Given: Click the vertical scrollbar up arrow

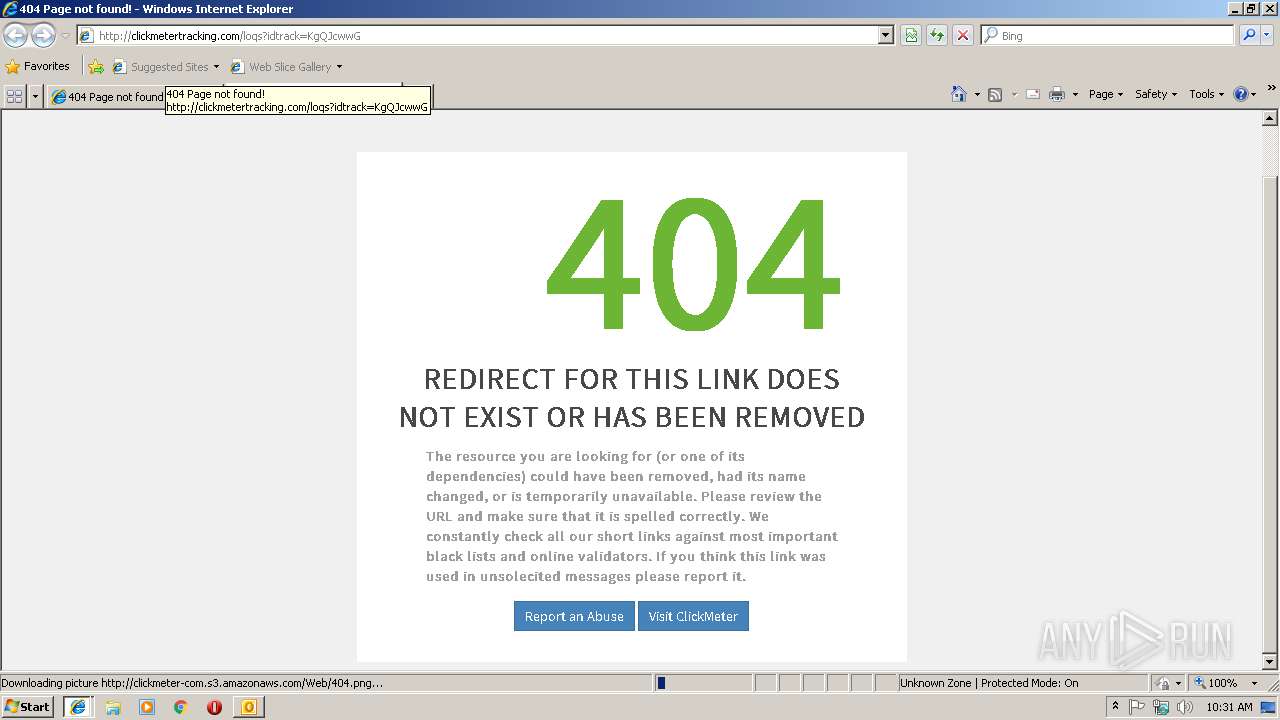Looking at the screenshot, I should tap(1271, 119).
